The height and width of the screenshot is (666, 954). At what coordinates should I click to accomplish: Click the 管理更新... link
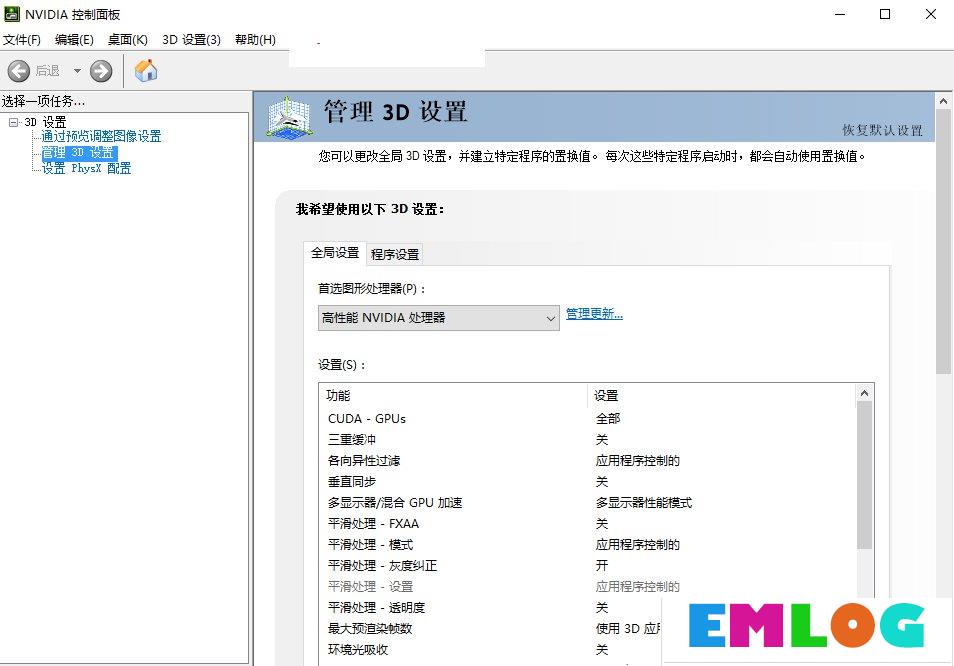(594, 314)
